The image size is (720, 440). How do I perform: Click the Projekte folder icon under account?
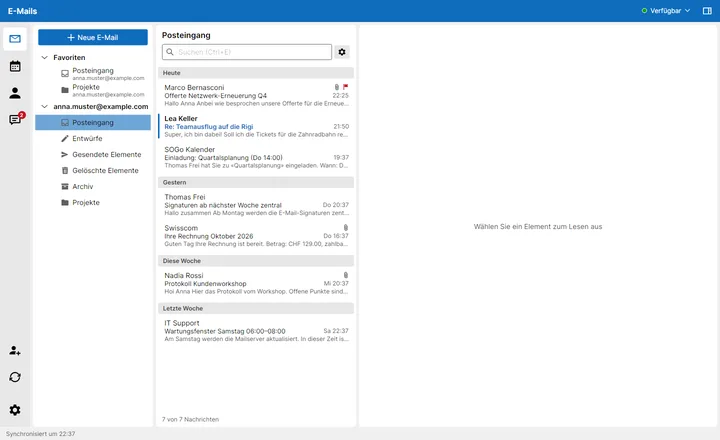pyautogui.click(x=65, y=203)
